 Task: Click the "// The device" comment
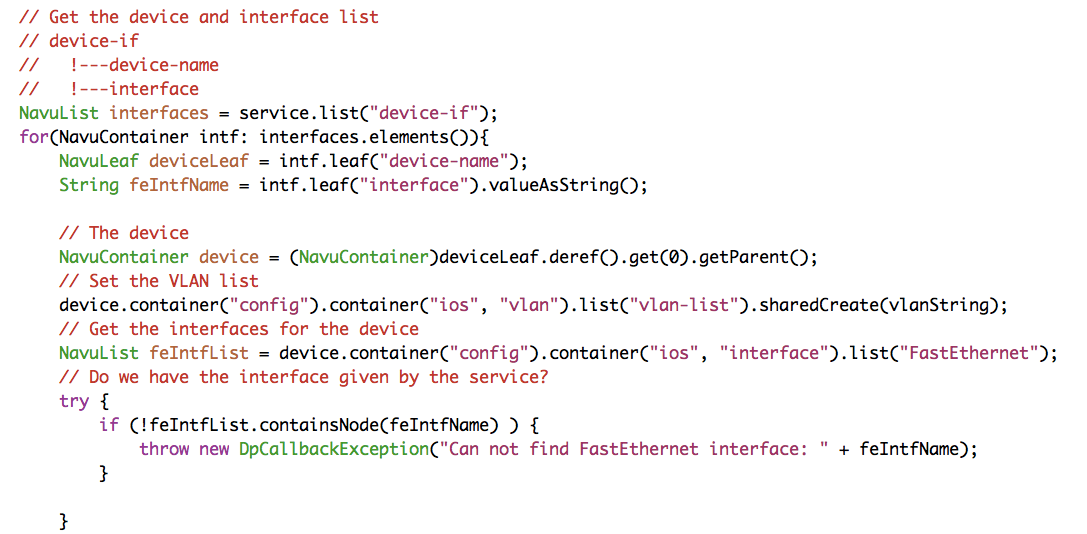coord(124,233)
